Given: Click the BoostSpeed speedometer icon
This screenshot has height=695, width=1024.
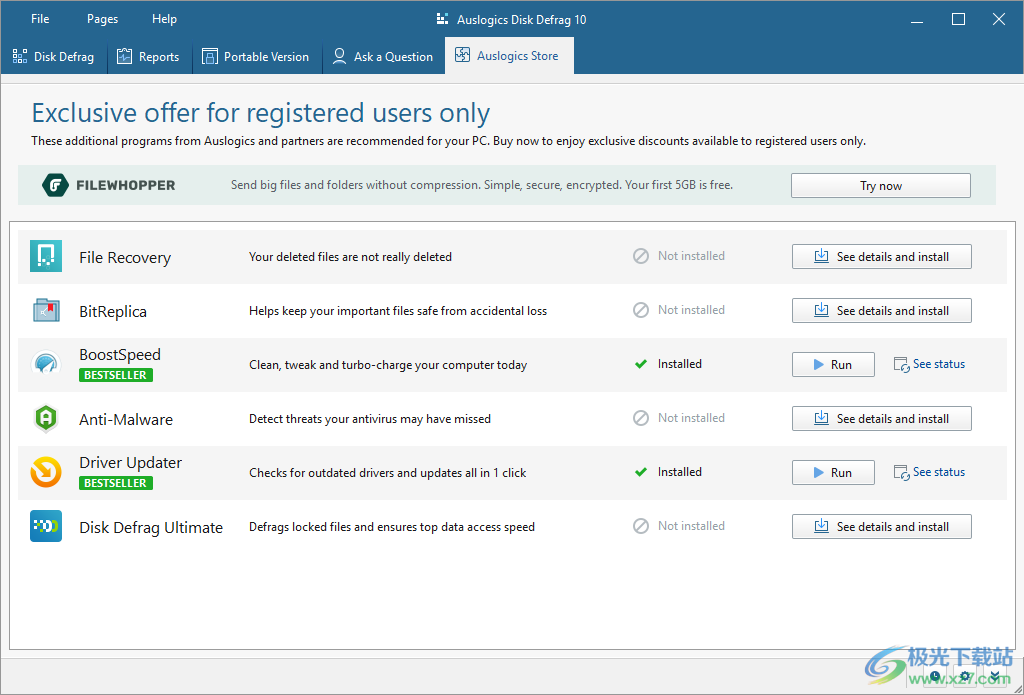Looking at the screenshot, I should [x=46, y=364].
